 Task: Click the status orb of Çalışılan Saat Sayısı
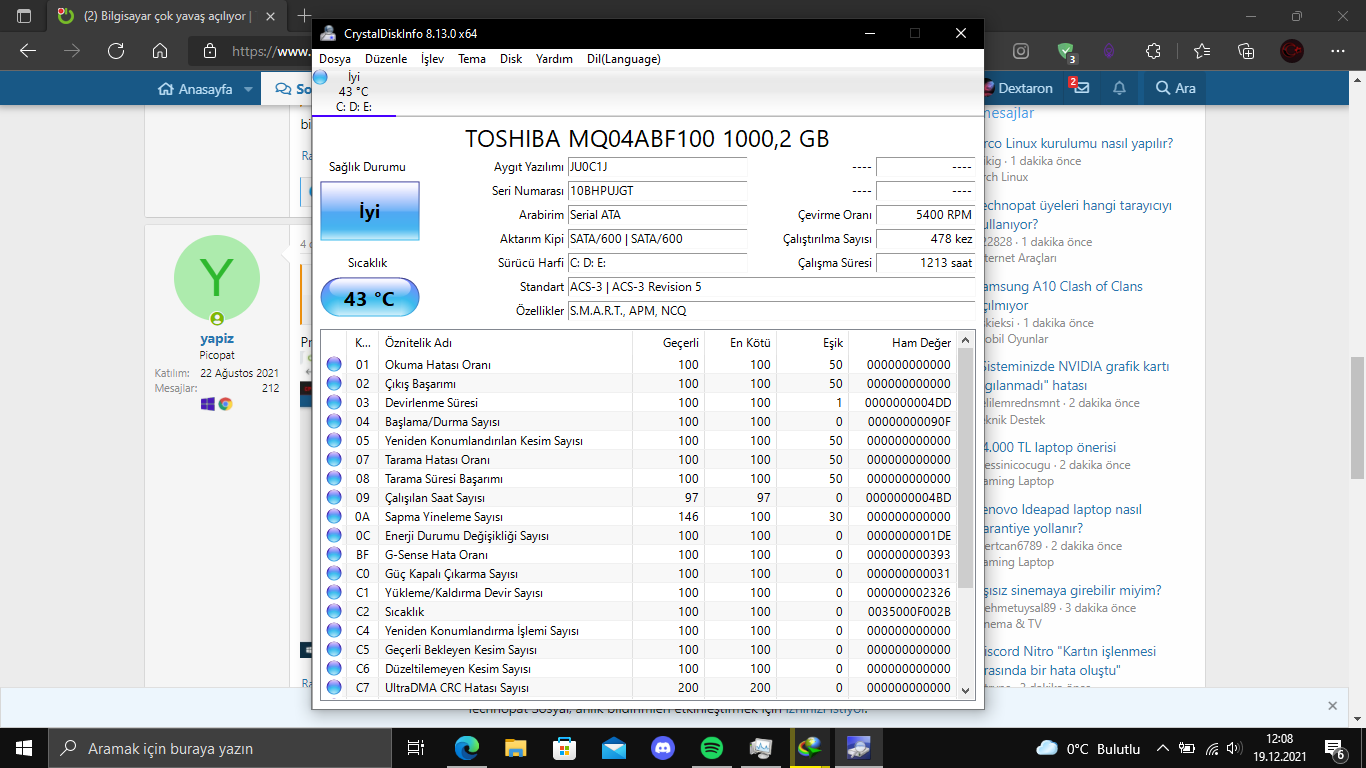[334, 498]
